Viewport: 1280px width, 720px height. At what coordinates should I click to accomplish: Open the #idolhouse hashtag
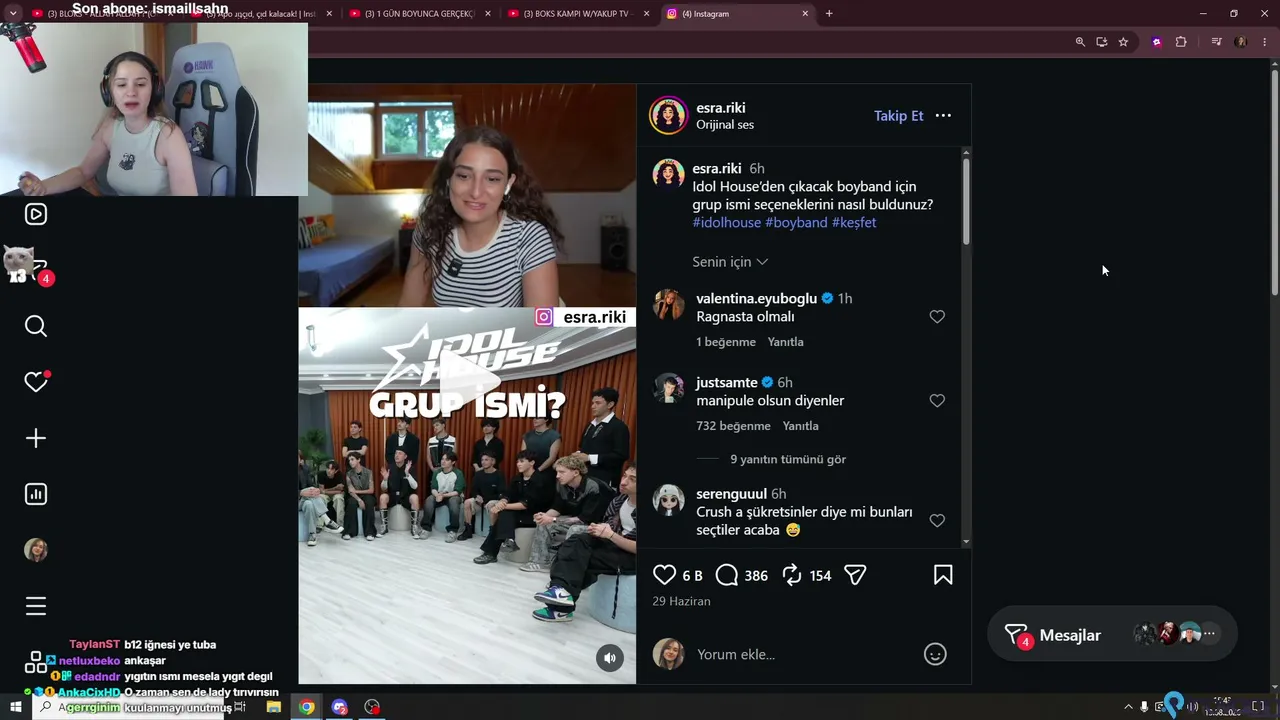point(727,222)
